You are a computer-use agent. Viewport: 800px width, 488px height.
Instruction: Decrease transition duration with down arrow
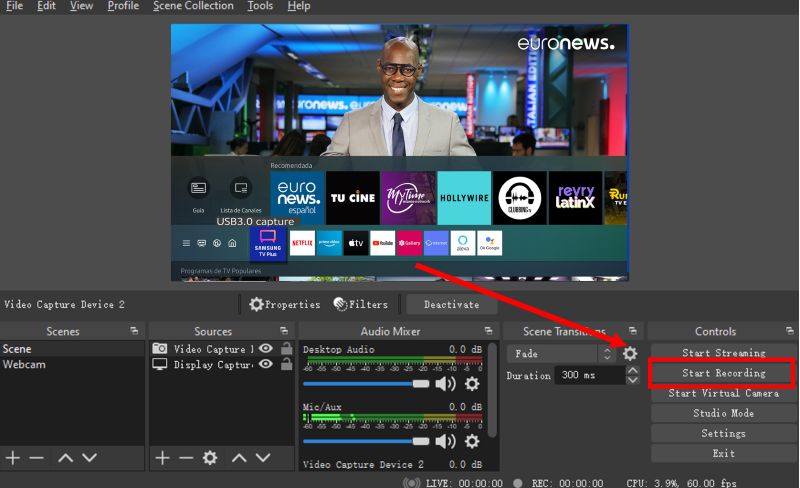[x=632, y=380]
